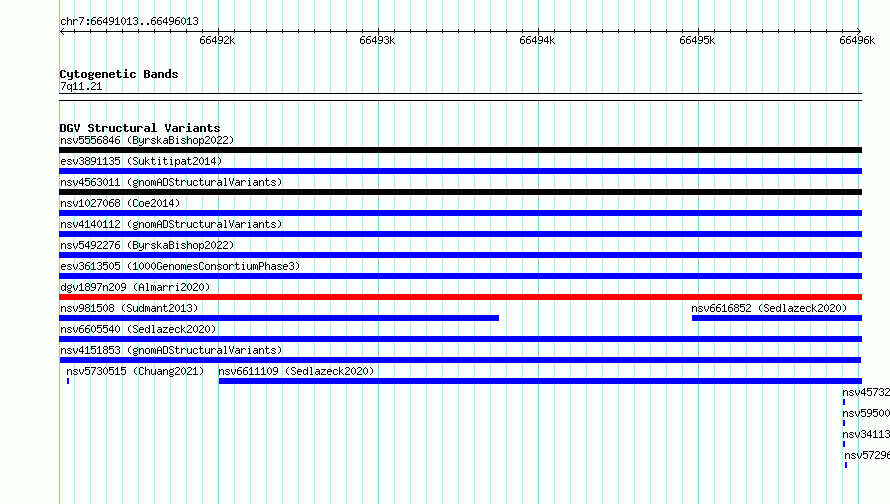
Task: Select the blue bar under nsv1027068
Action: [460, 213]
